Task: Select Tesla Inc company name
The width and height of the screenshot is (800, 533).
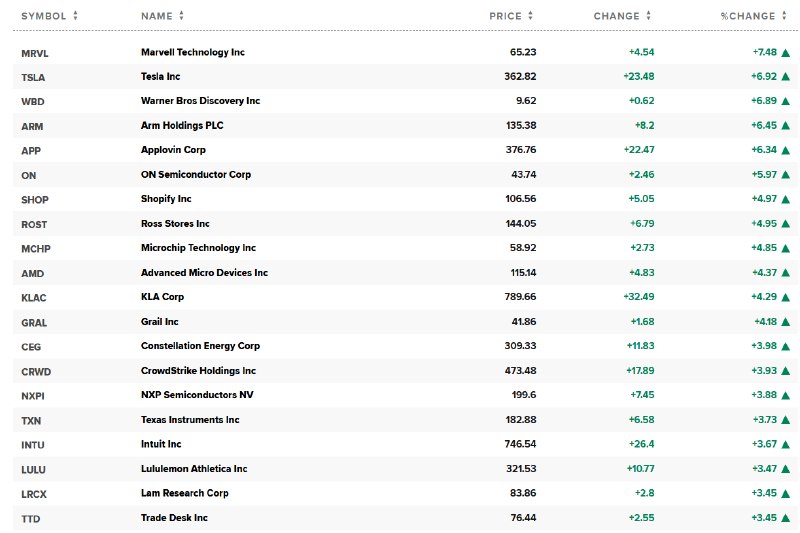Action: 160,77
